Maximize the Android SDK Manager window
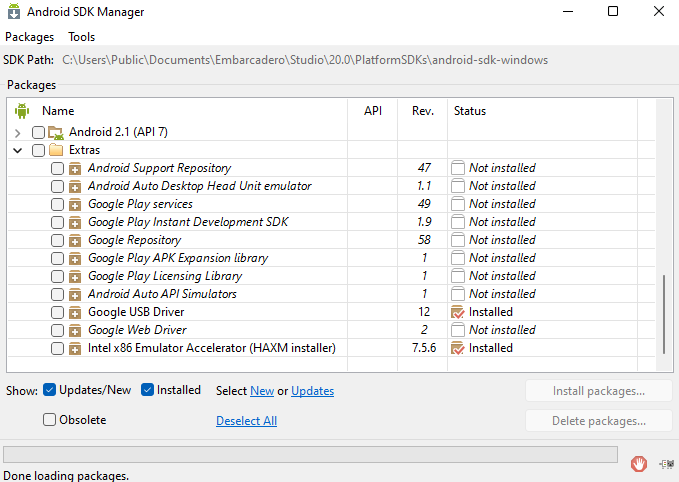The height and width of the screenshot is (482, 679). (x=613, y=11)
